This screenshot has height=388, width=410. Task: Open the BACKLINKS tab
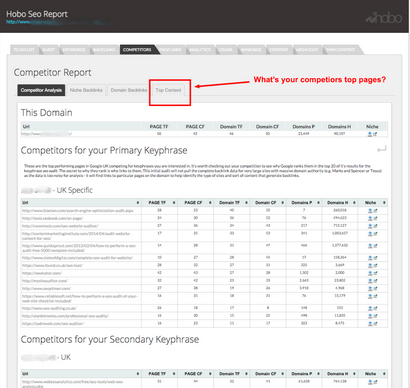click(x=104, y=50)
